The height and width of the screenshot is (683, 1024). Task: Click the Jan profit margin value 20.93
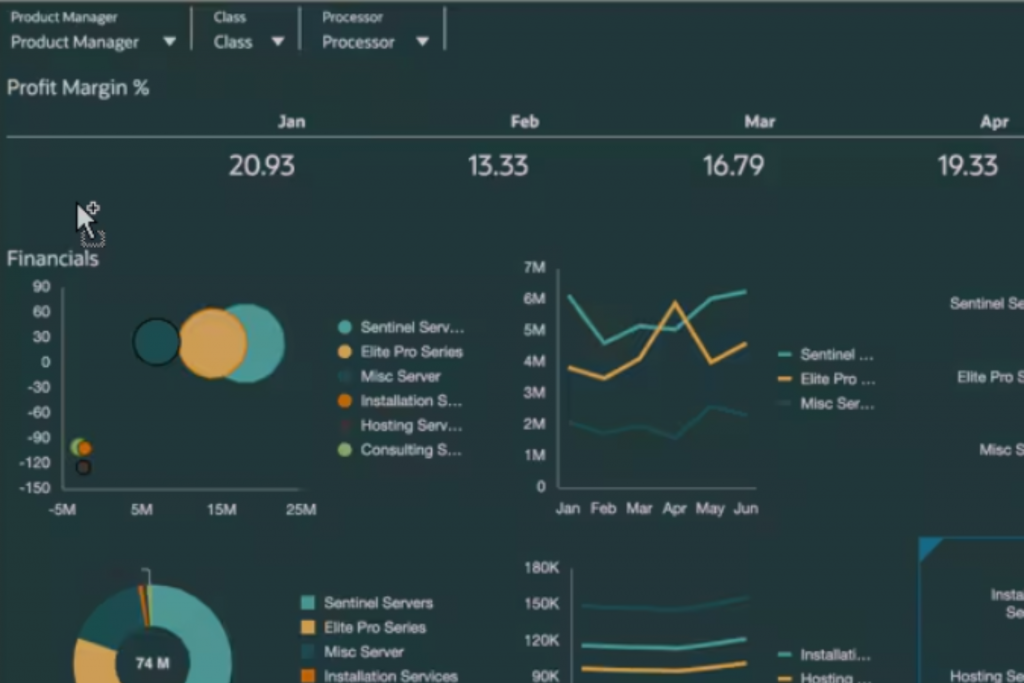(261, 165)
